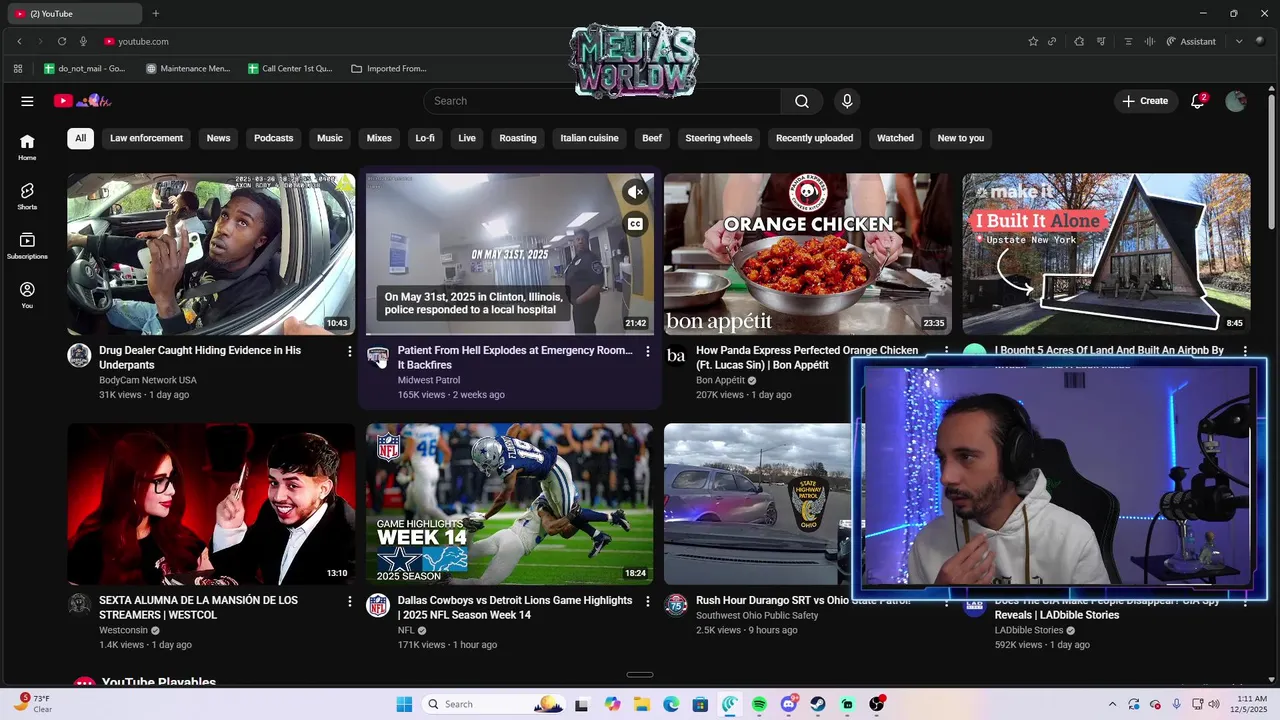Open options for Dallas Cowboys highlights video
This screenshot has width=1280, height=720.
pos(648,602)
